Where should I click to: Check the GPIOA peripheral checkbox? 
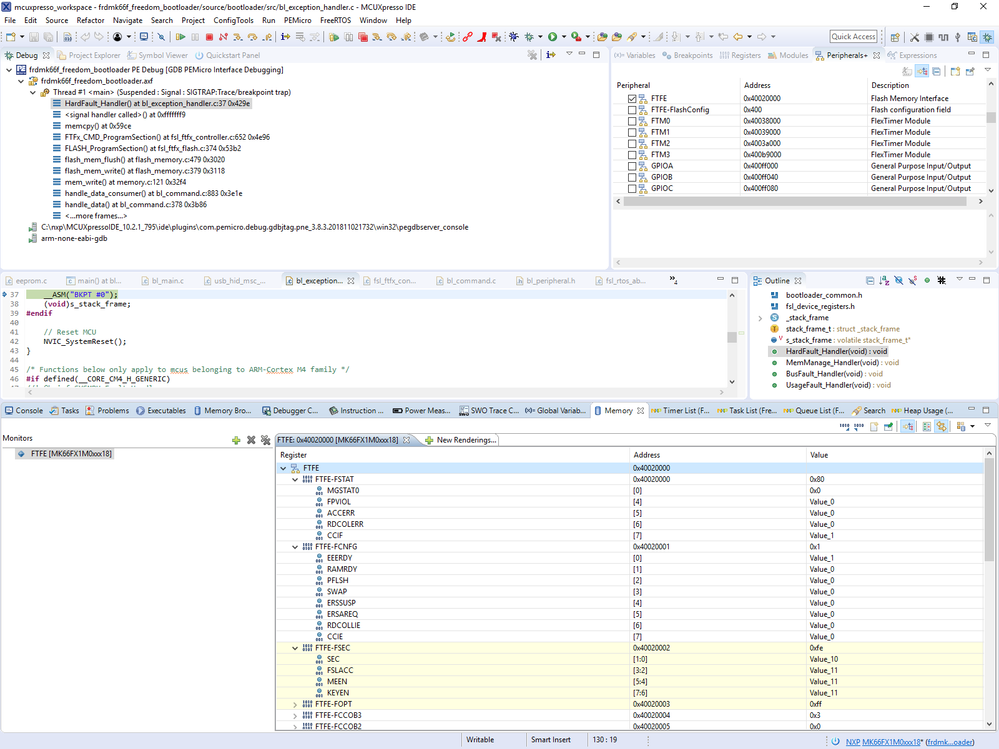pos(632,166)
